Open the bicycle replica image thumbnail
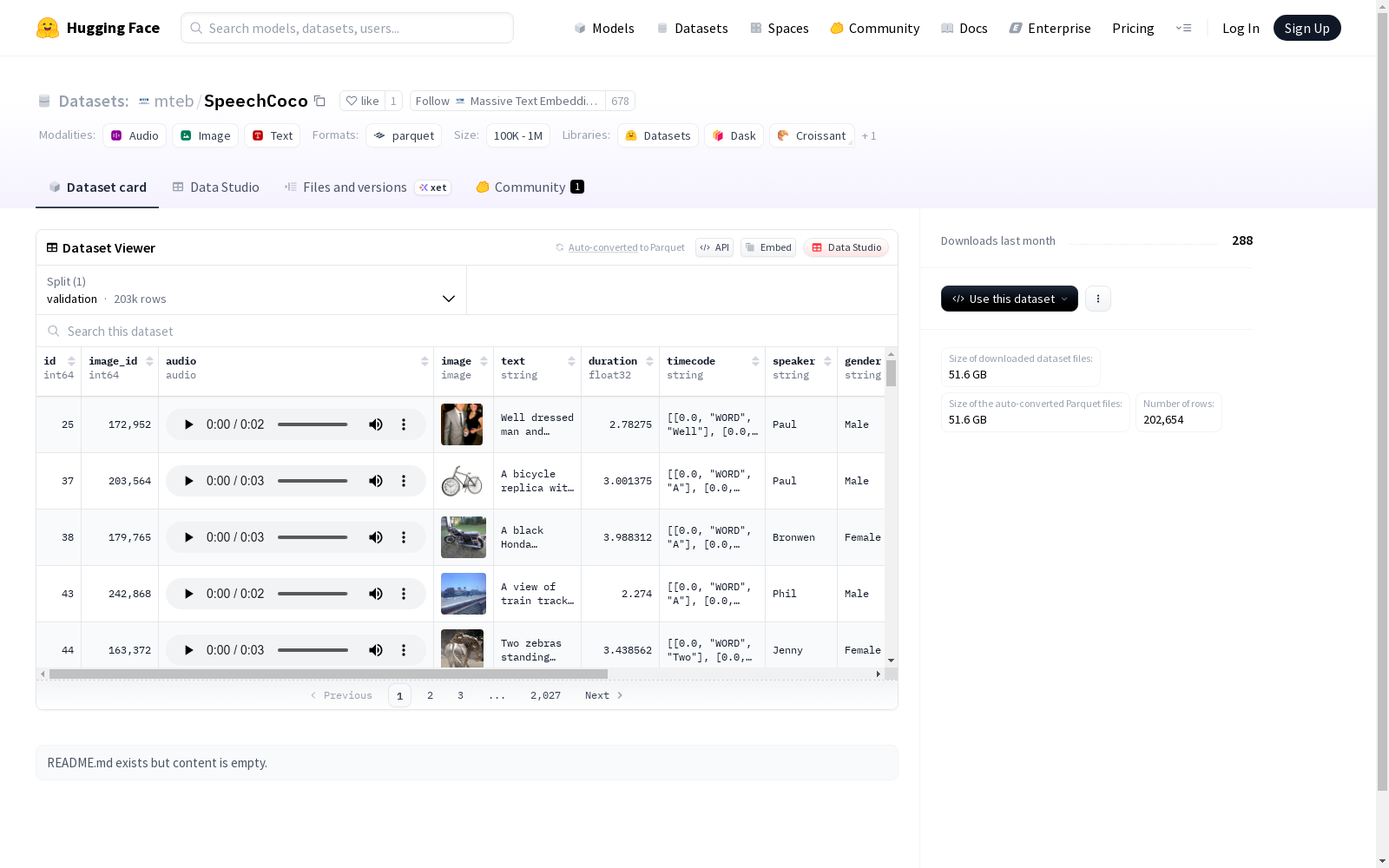1389x868 pixels. 462,481
